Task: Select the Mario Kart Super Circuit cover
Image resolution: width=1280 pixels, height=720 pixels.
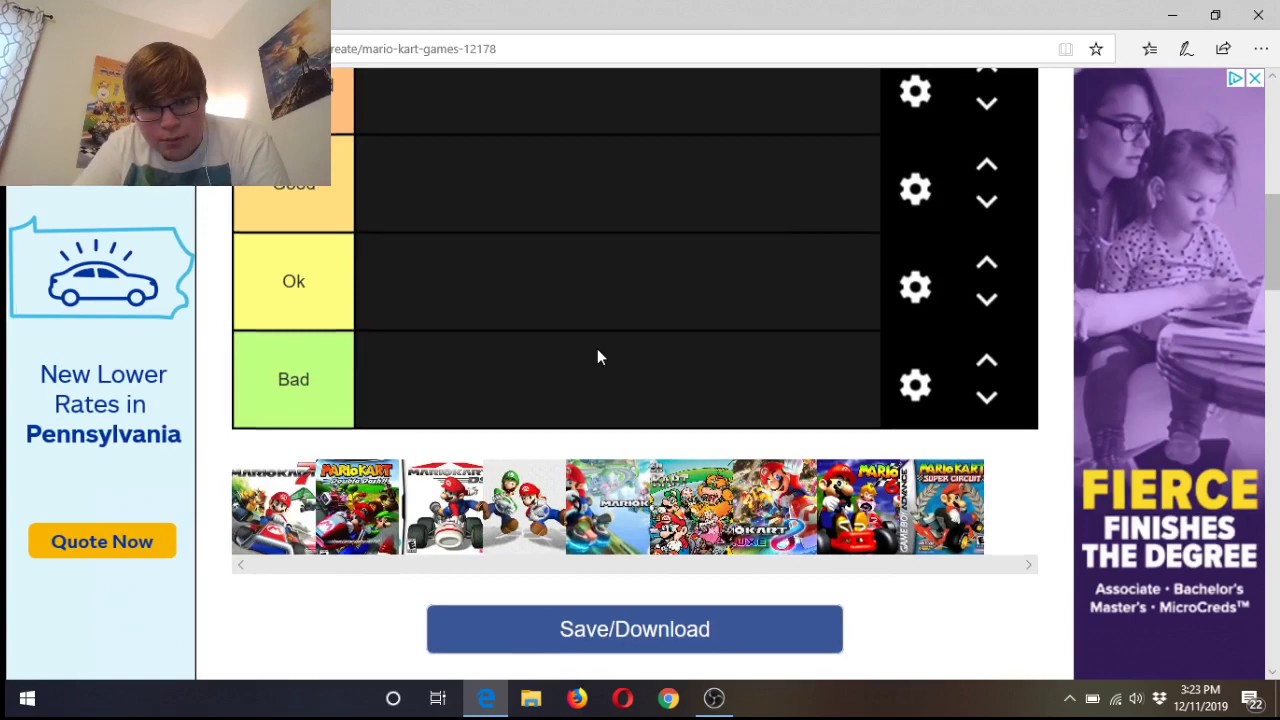Action: 942,507
